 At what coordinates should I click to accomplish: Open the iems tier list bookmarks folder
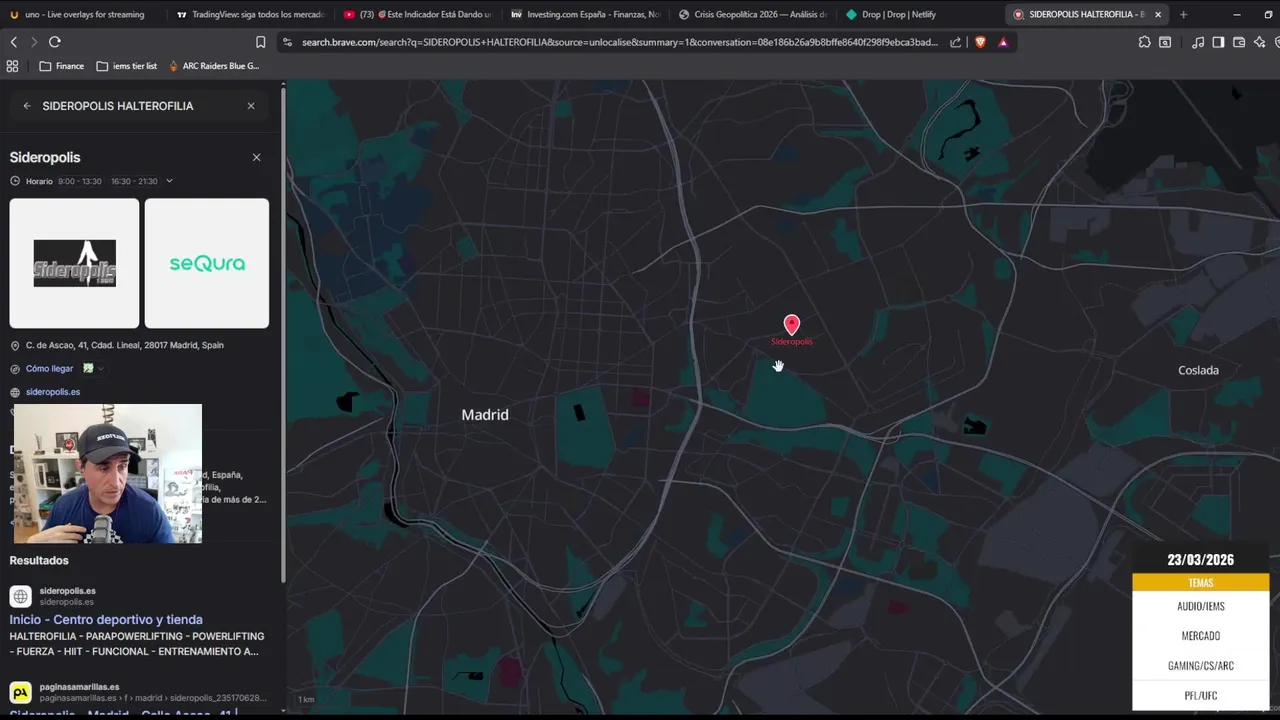tap(127, 66)
